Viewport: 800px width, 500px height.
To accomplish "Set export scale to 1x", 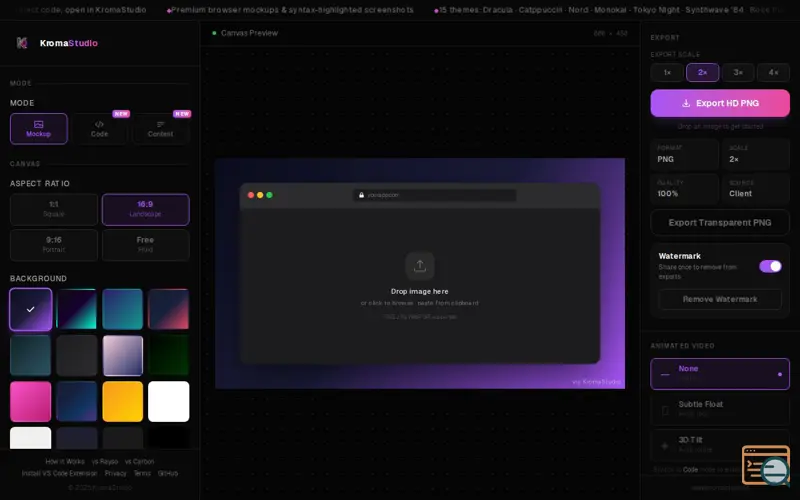I will coord(667,72).
